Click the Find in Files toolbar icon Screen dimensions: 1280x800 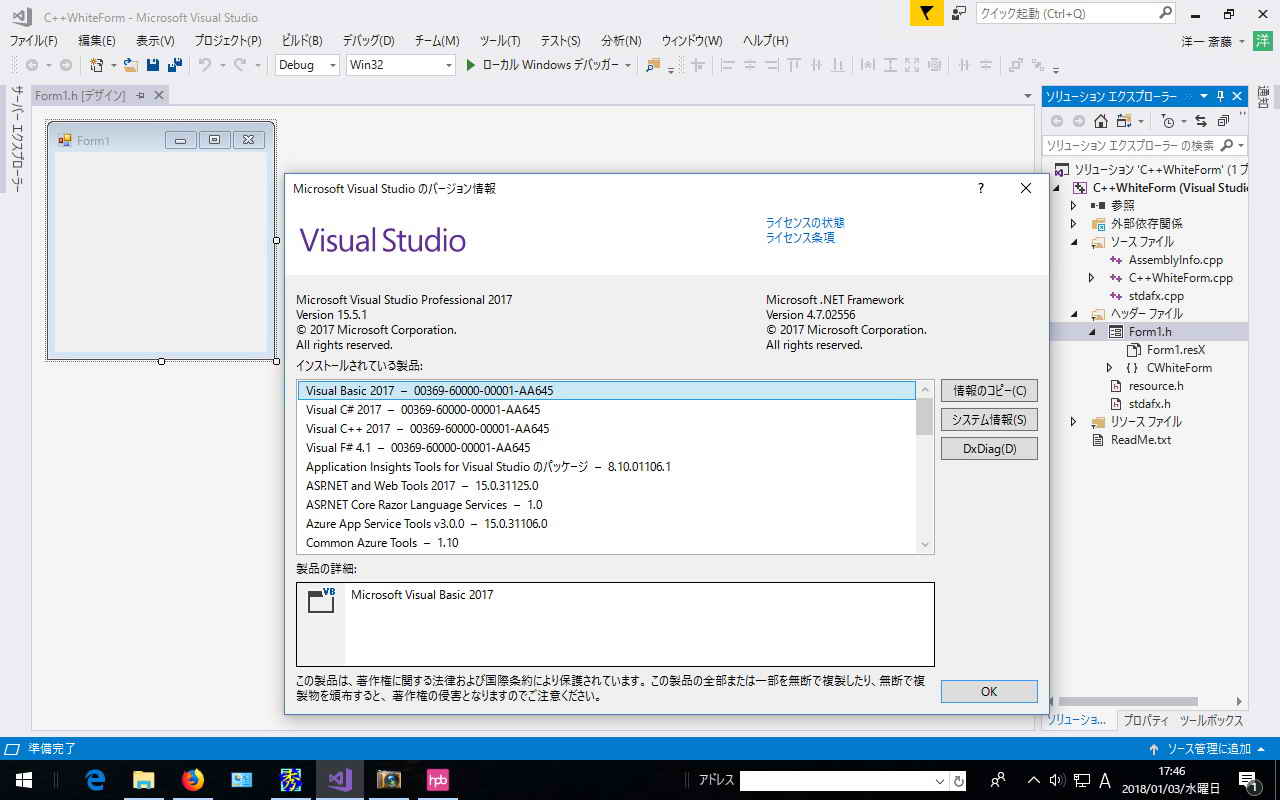pyautogui.click(x=653, y=65)
